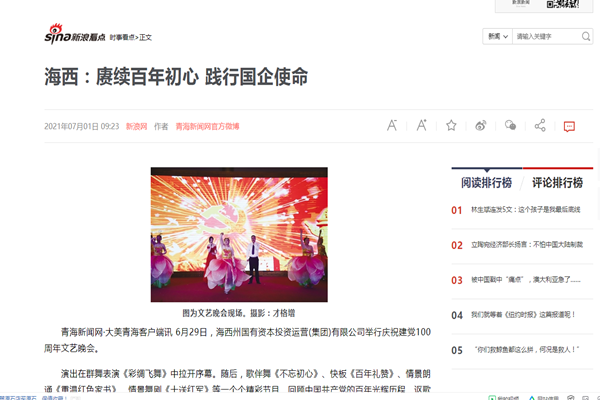The height and width of the screenshot is (400, 600).
Task: Open the 新浪网 source link
Action: [136, 127]
